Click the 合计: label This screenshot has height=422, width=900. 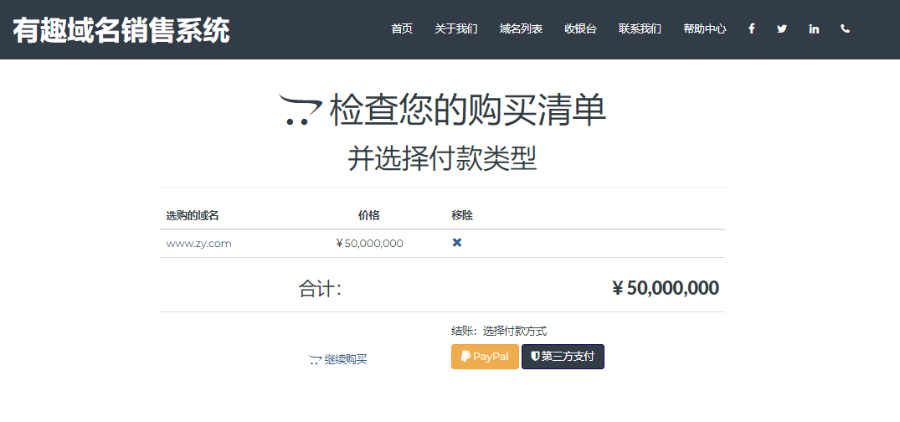point(320,288)
